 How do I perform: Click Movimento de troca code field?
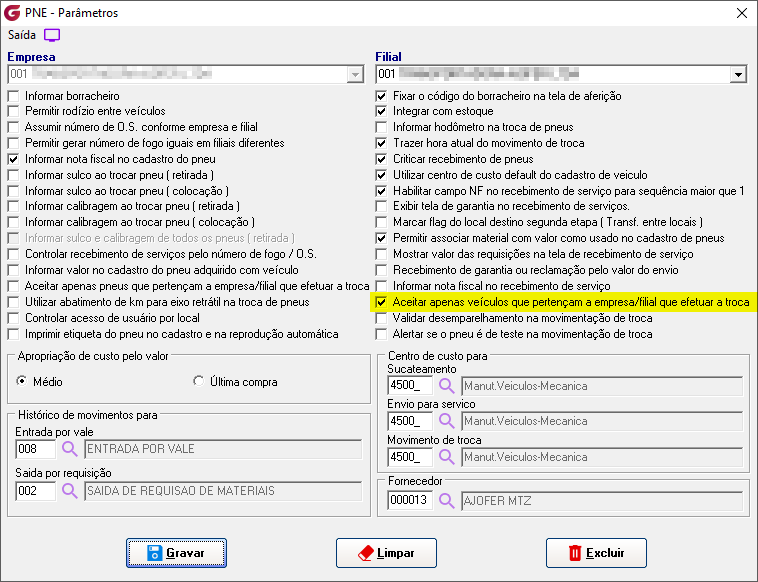click(x=410, y=457)
